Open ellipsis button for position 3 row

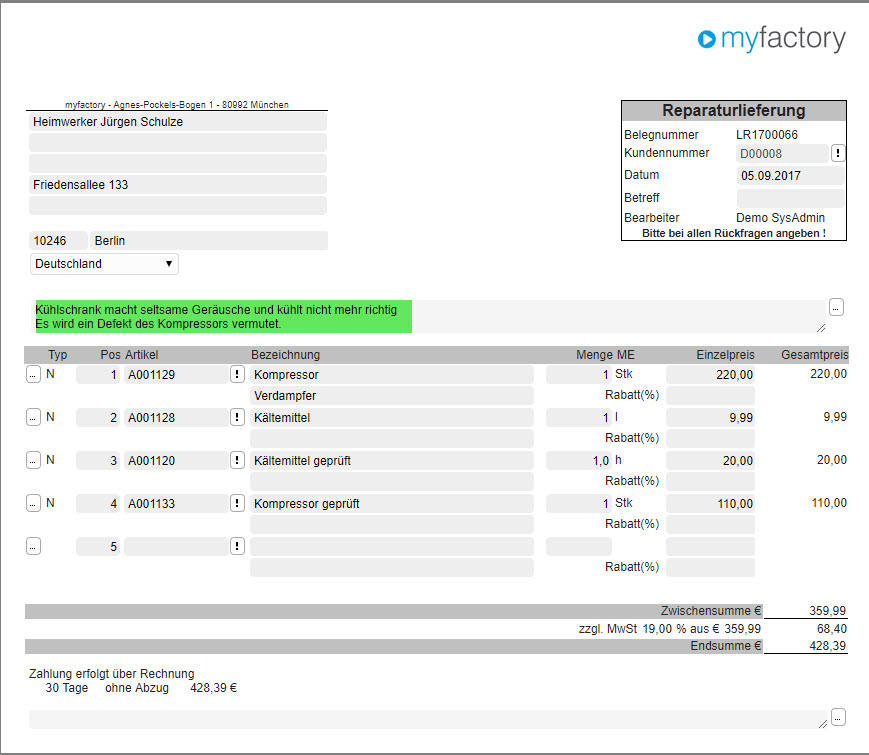click(33, 460)
